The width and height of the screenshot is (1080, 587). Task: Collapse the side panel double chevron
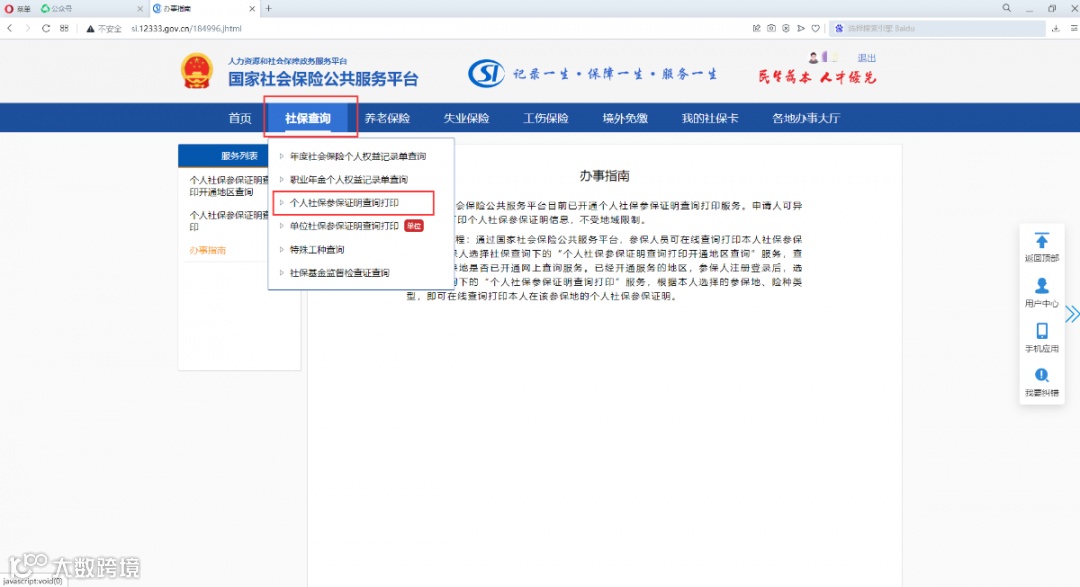click(1072, 314)
